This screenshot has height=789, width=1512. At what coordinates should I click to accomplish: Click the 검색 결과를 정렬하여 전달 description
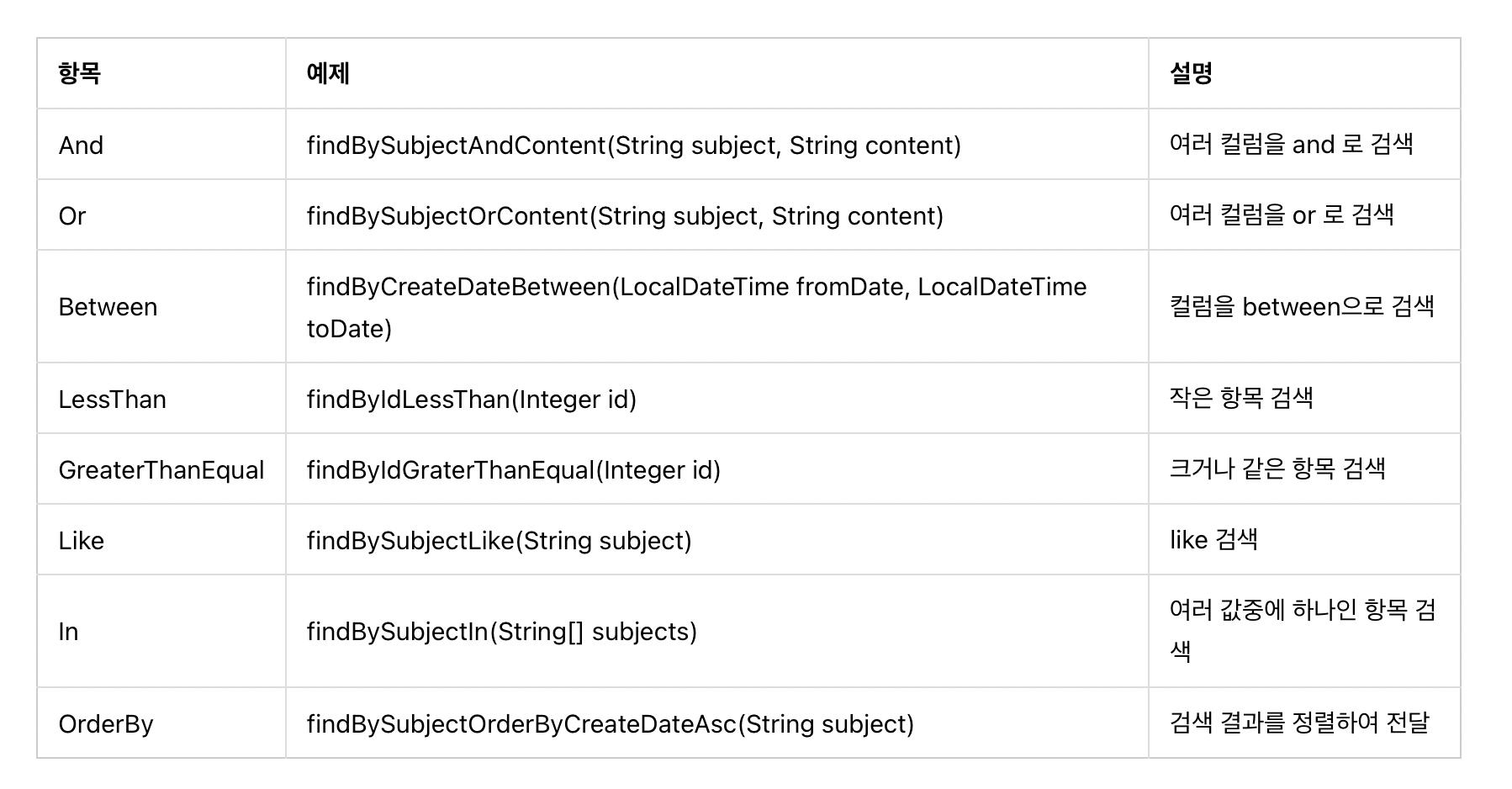coord(1299,722)
